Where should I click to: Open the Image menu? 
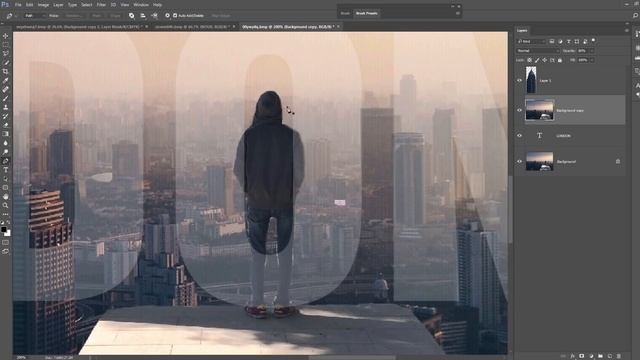pyautogui.click(x=43, y=5)
